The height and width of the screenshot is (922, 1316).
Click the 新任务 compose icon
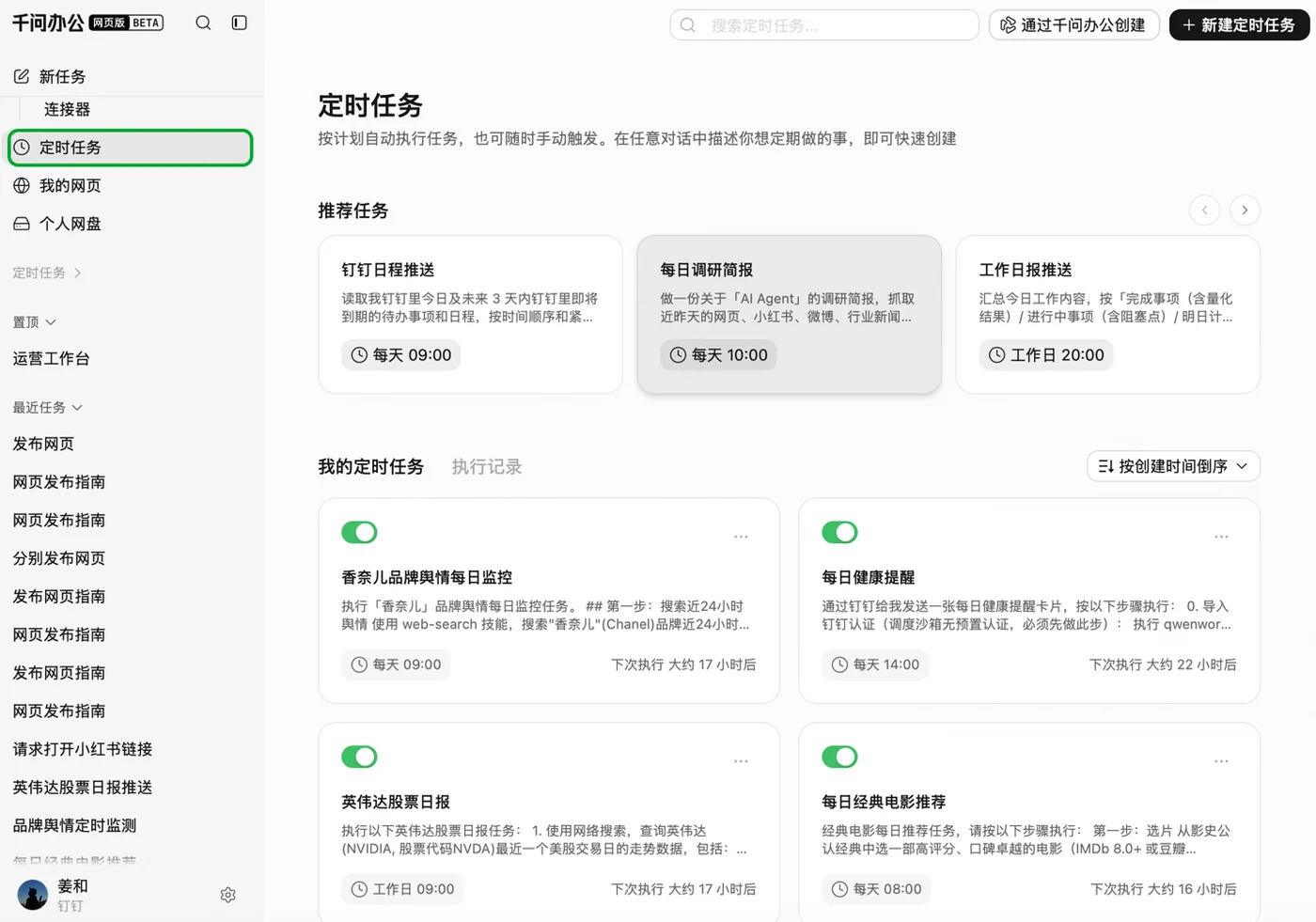pyautogui.click(x=22, y=76)
